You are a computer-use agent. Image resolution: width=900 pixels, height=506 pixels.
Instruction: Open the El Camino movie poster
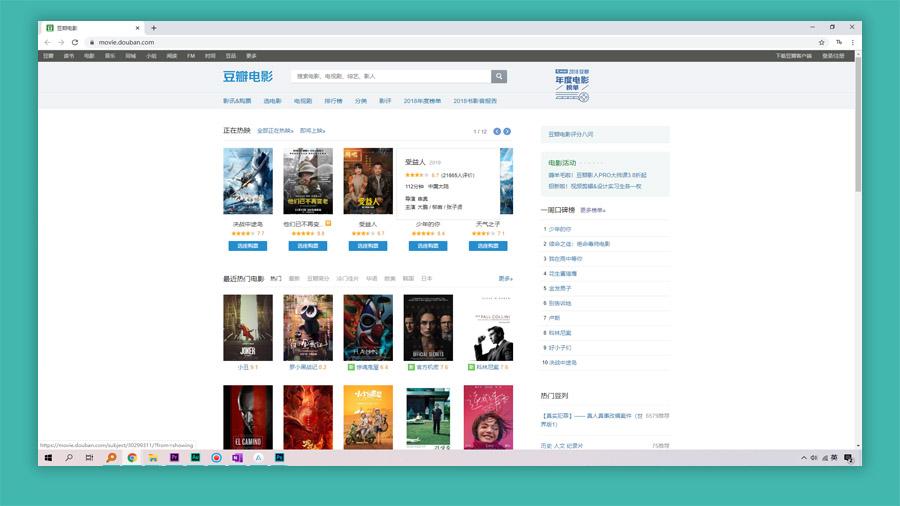tap(248, 417)
